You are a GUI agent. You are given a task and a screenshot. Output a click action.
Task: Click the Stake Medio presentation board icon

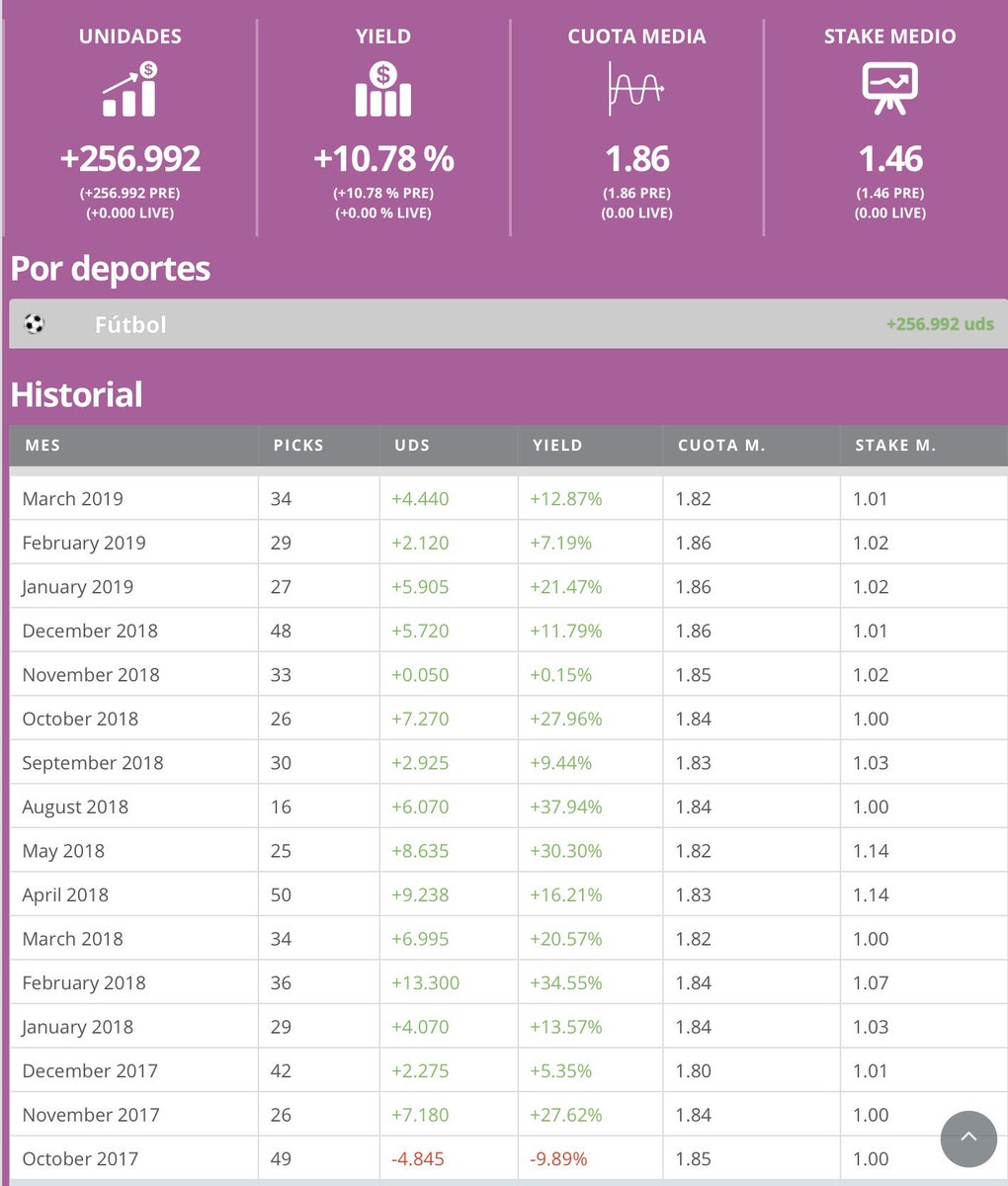pos(889,89)
